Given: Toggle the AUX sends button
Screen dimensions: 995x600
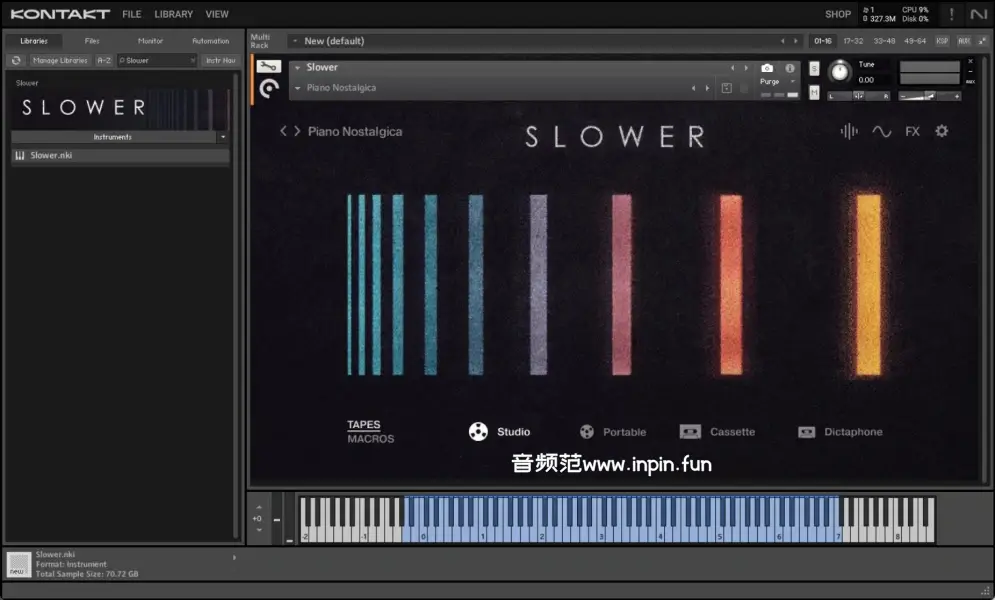Looking at the screenshot, I should [964, 41].
